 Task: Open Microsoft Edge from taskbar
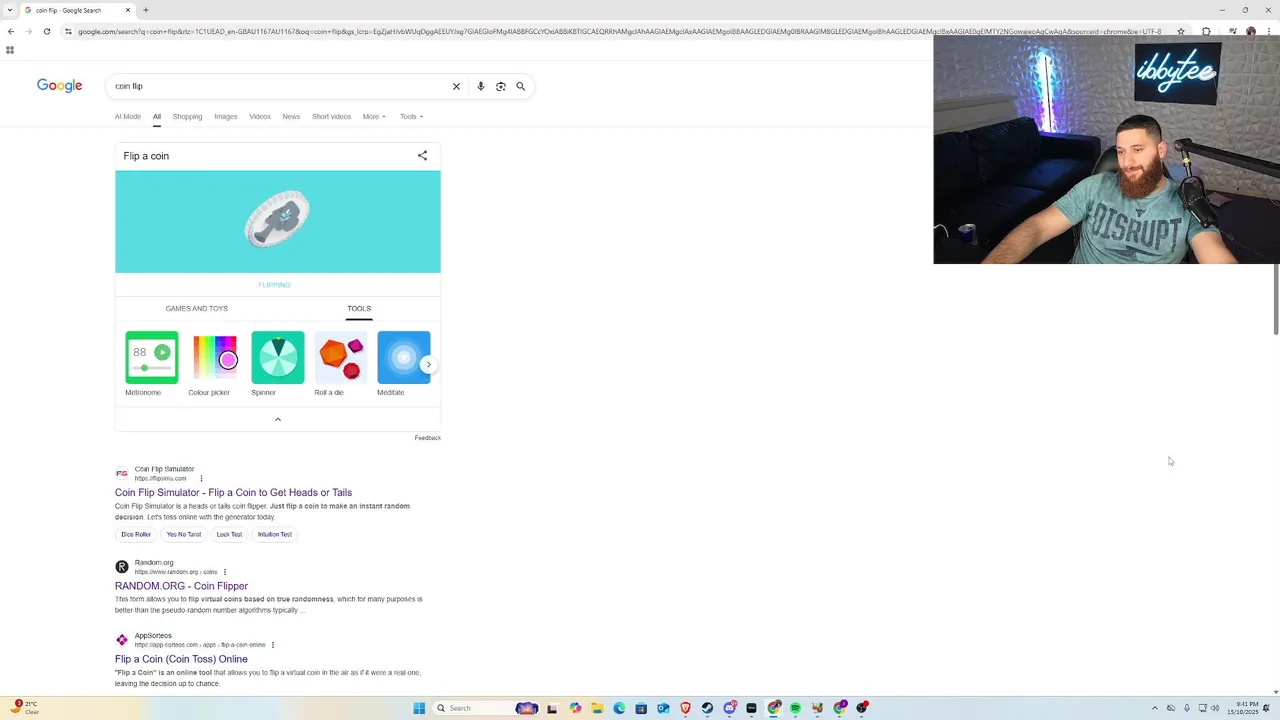619,708
